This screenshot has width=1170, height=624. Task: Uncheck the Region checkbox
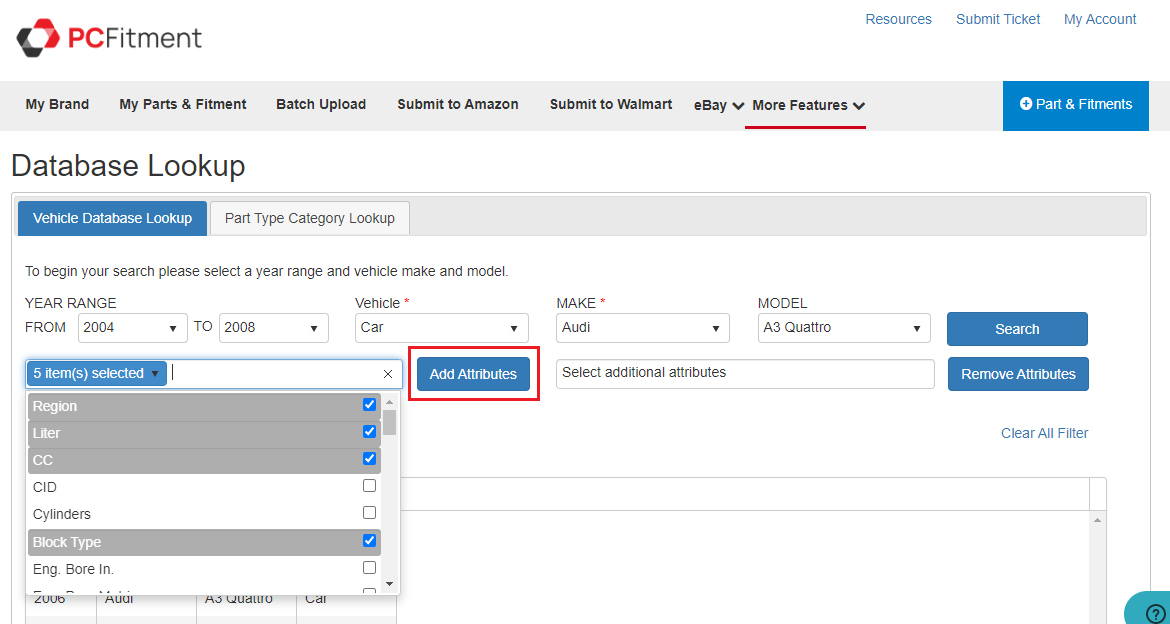tap(369, 405)
